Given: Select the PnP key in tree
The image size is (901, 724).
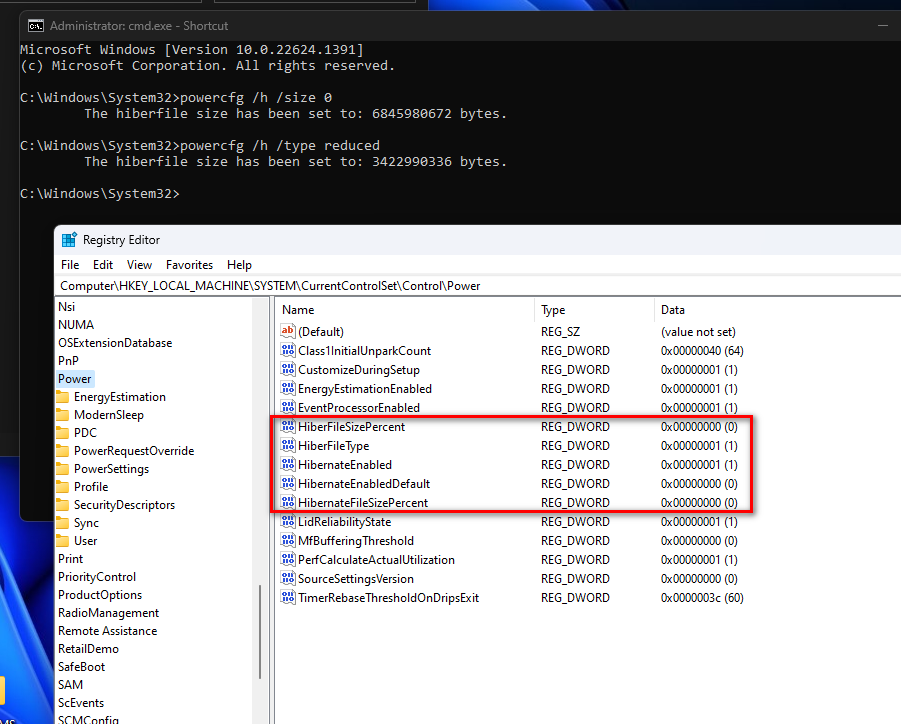Looking at the screenshot, I should pyautogui.click(x=68, y=361).
